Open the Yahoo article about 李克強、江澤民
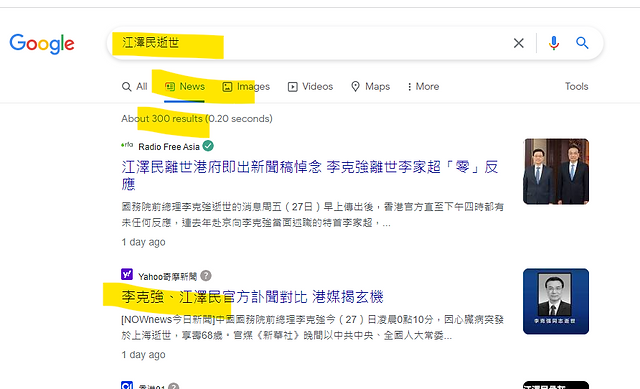The height and width of the screenshot is (389, 640). (x=252, y=297)
